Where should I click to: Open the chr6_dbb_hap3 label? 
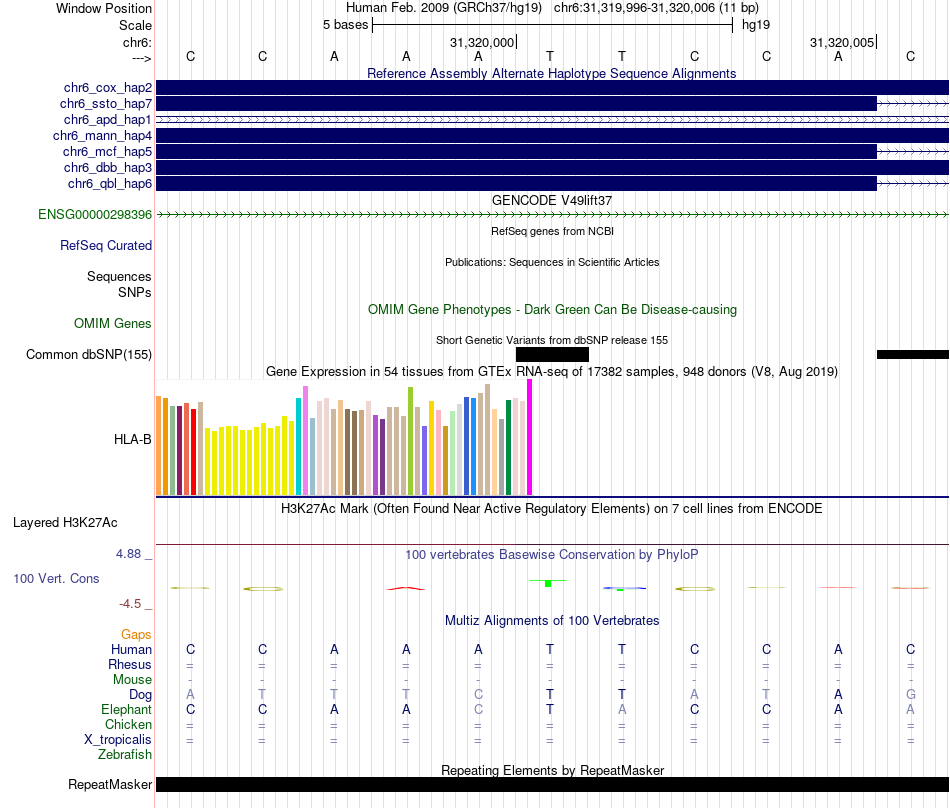click(x=108, y=167)
